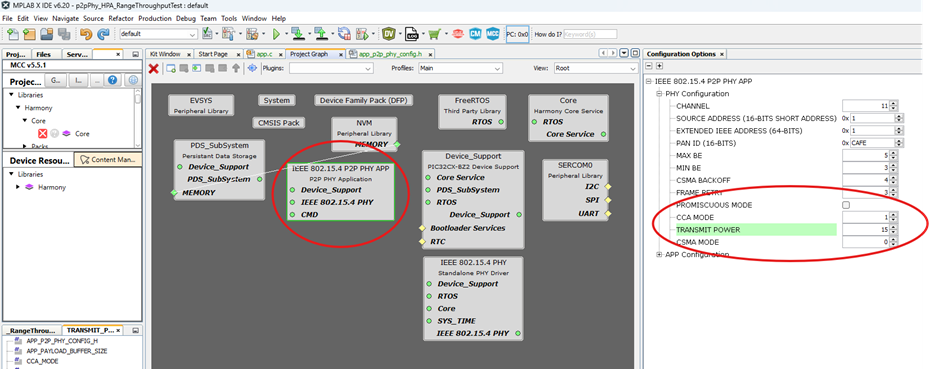Click the green Run Project play icon

point(276,34)
